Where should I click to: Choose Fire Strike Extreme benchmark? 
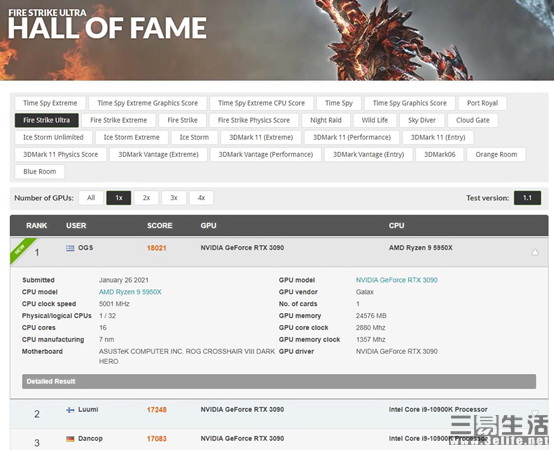point(119,120)
